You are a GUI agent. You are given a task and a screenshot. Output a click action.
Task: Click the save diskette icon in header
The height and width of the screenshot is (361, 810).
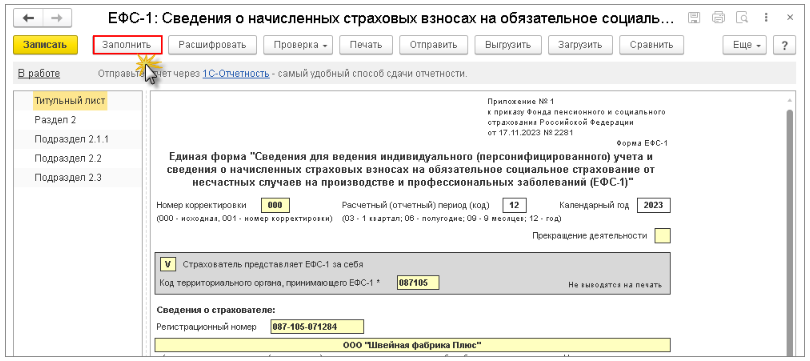(695, 18)
